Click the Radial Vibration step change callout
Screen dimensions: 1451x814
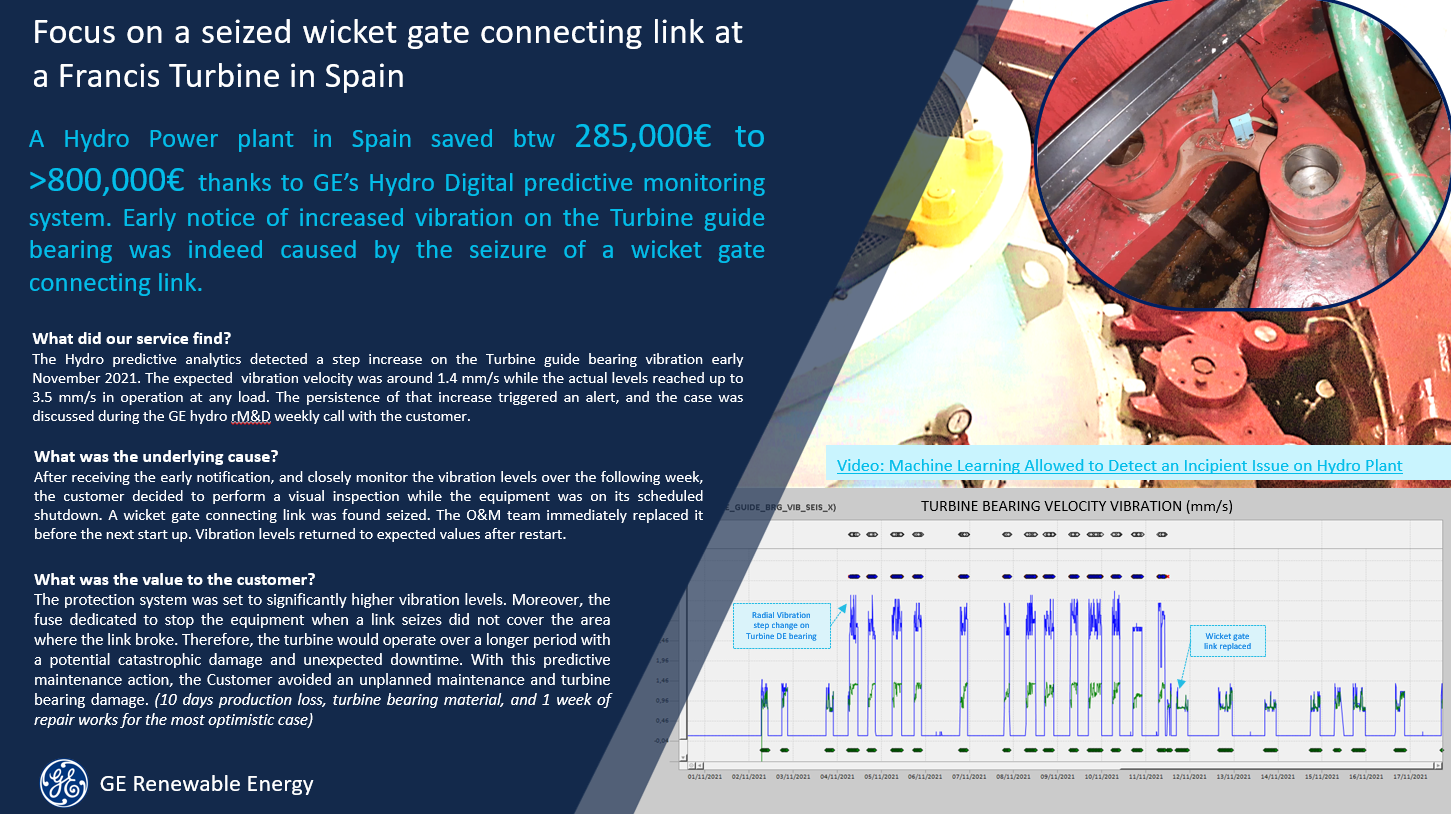pos(782,626)
